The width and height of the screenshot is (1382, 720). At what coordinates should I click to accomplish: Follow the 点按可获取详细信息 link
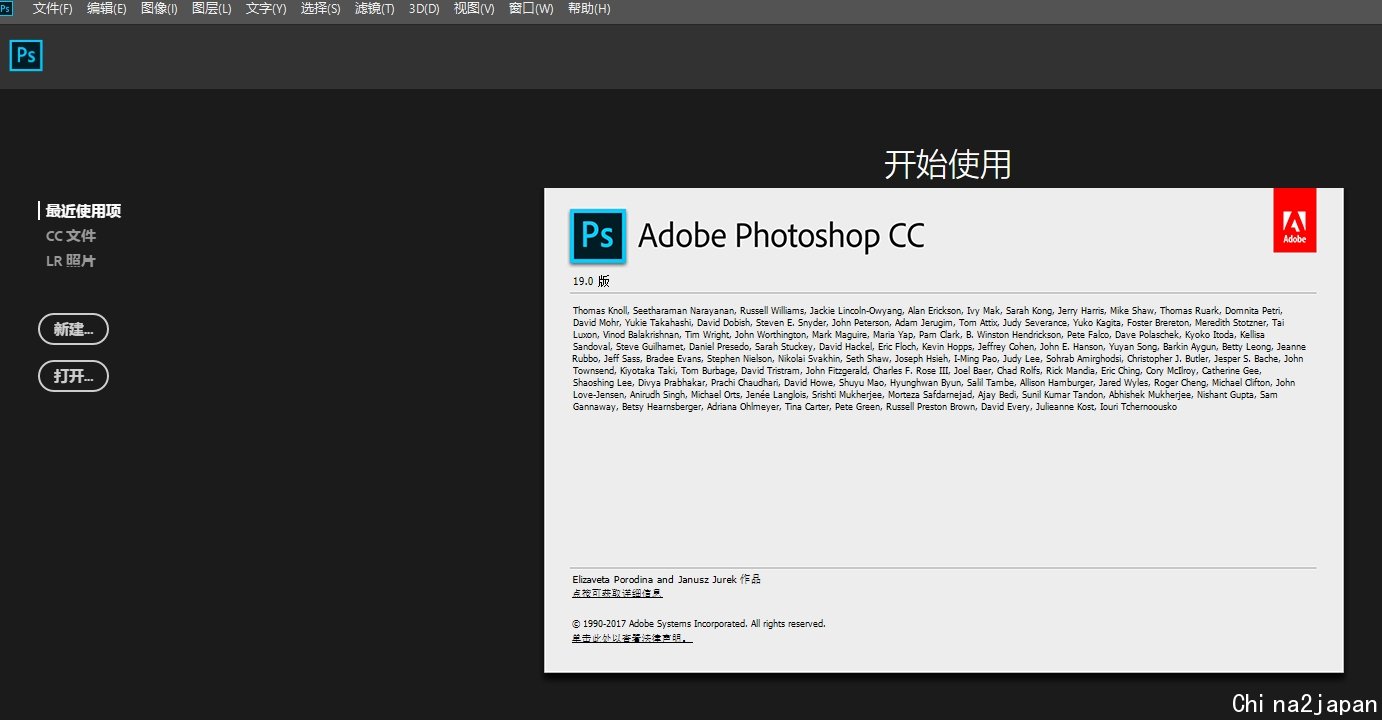click(617, 593)
